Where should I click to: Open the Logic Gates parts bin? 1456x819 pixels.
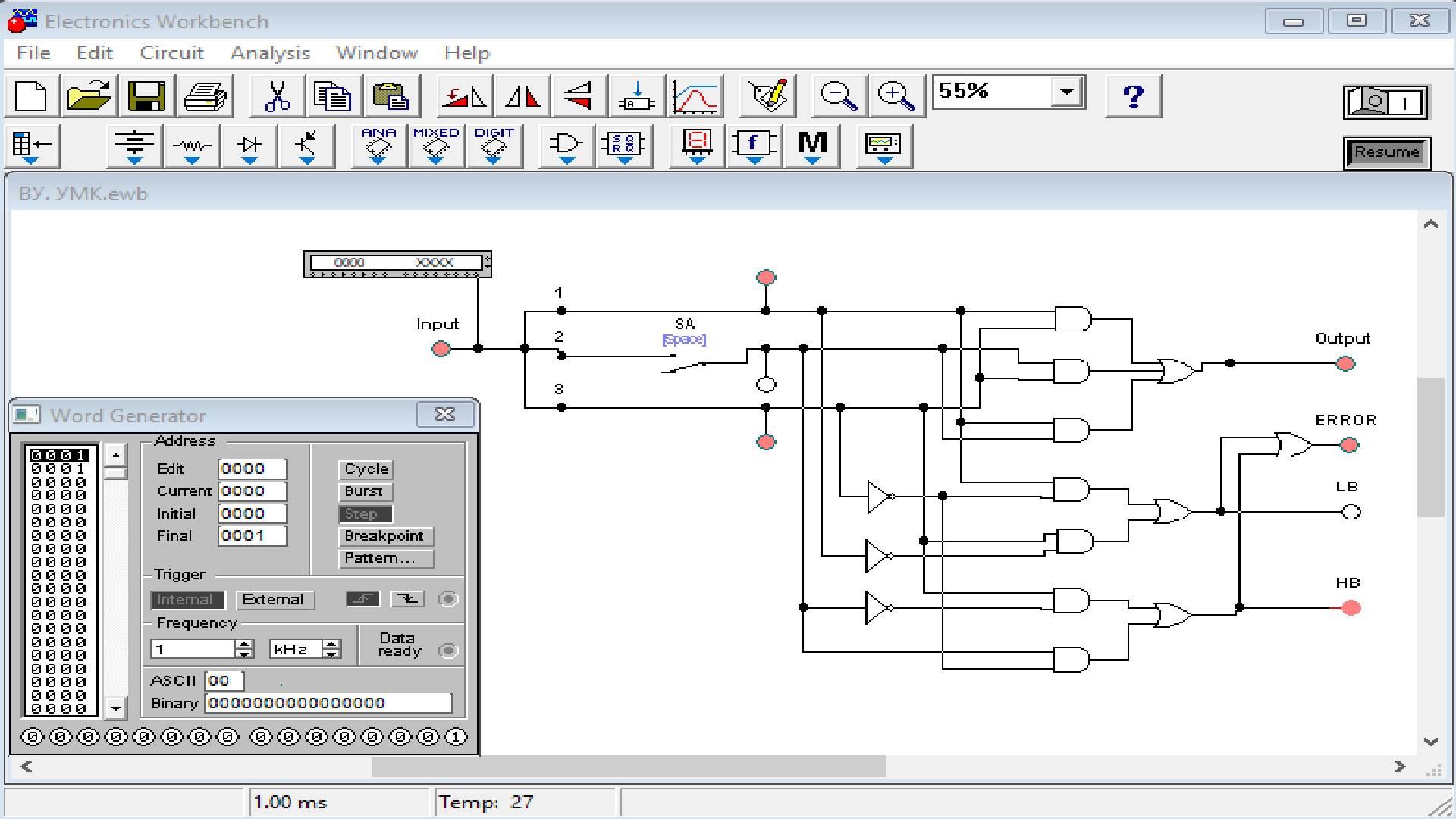[x=566, y=146]
